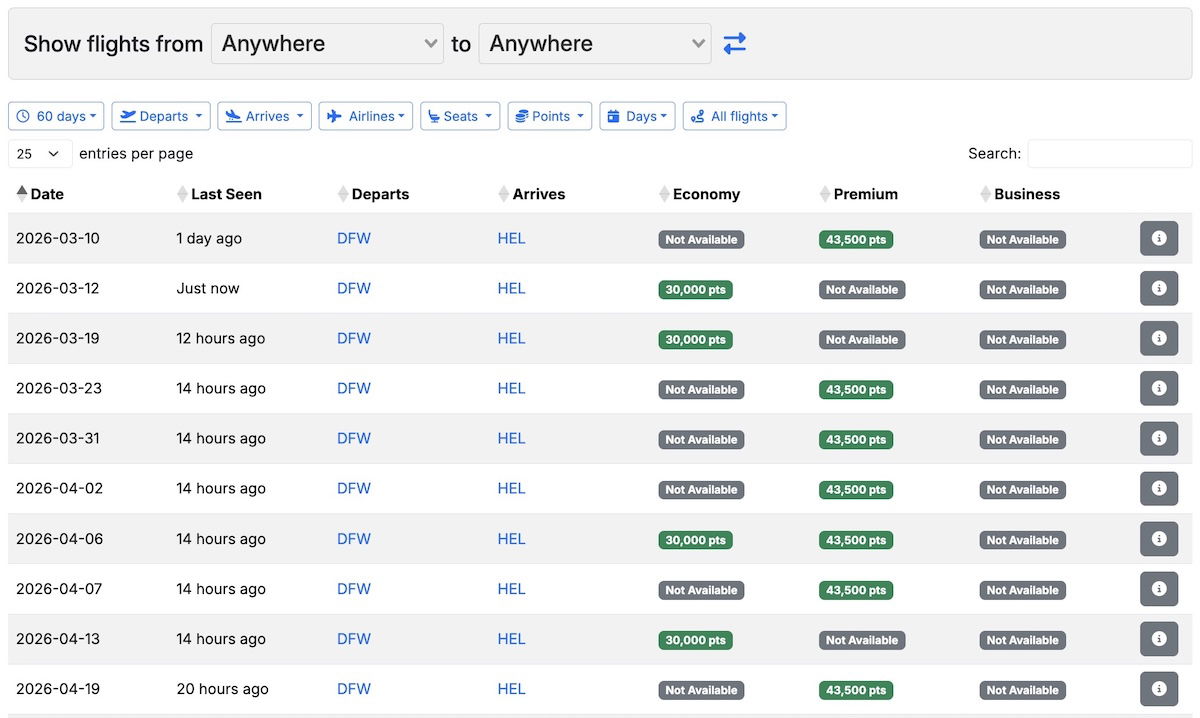
Task: Show details icon for the 2026-03-23 flight
Action: click(1159, 389)
